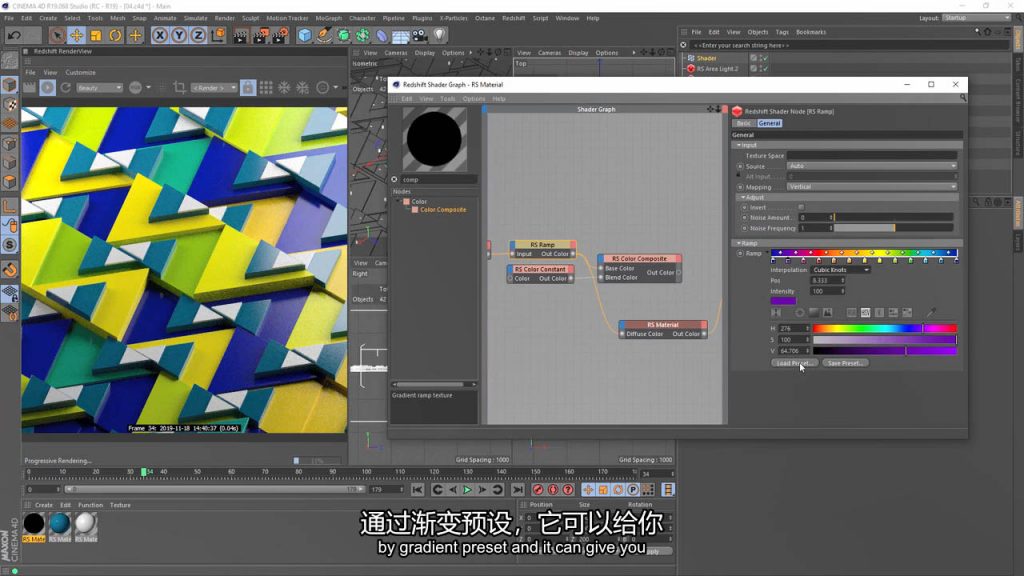
Task: Adjust the Hue slider bar
Action: pyautogui.click(x=885, y=328)
